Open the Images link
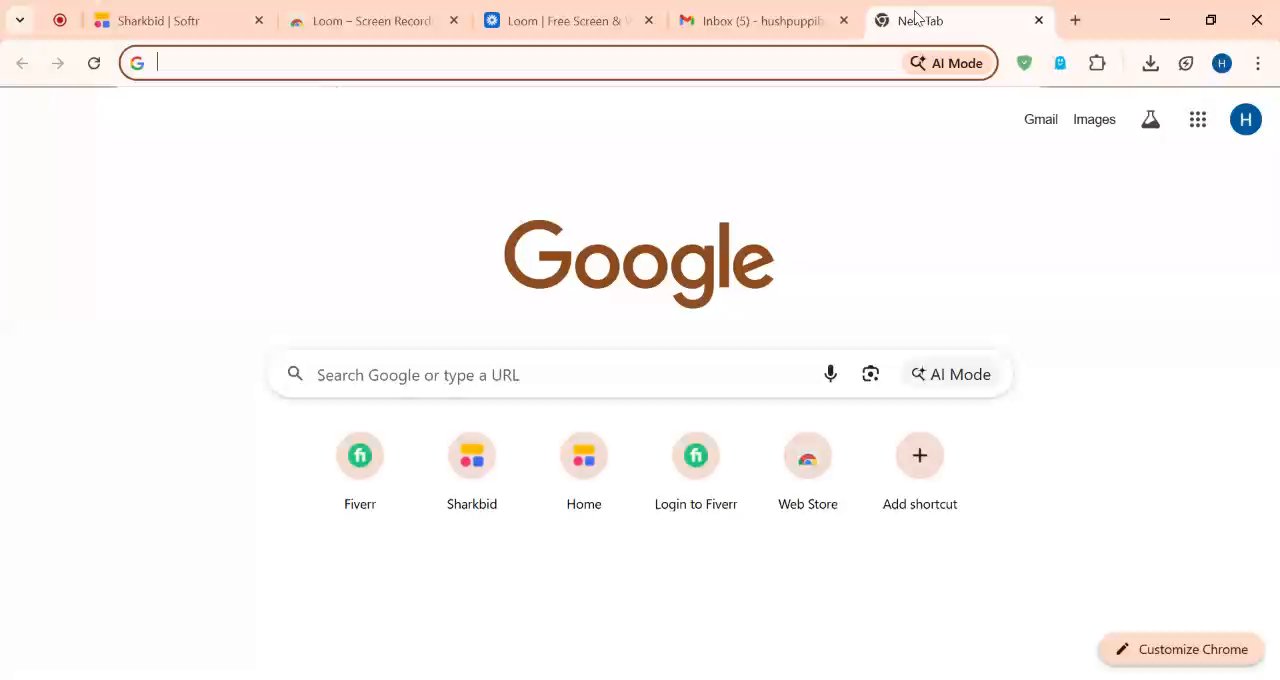Image resolution: width=1280 pixels, height=680 pixels. coord(1094,119)
